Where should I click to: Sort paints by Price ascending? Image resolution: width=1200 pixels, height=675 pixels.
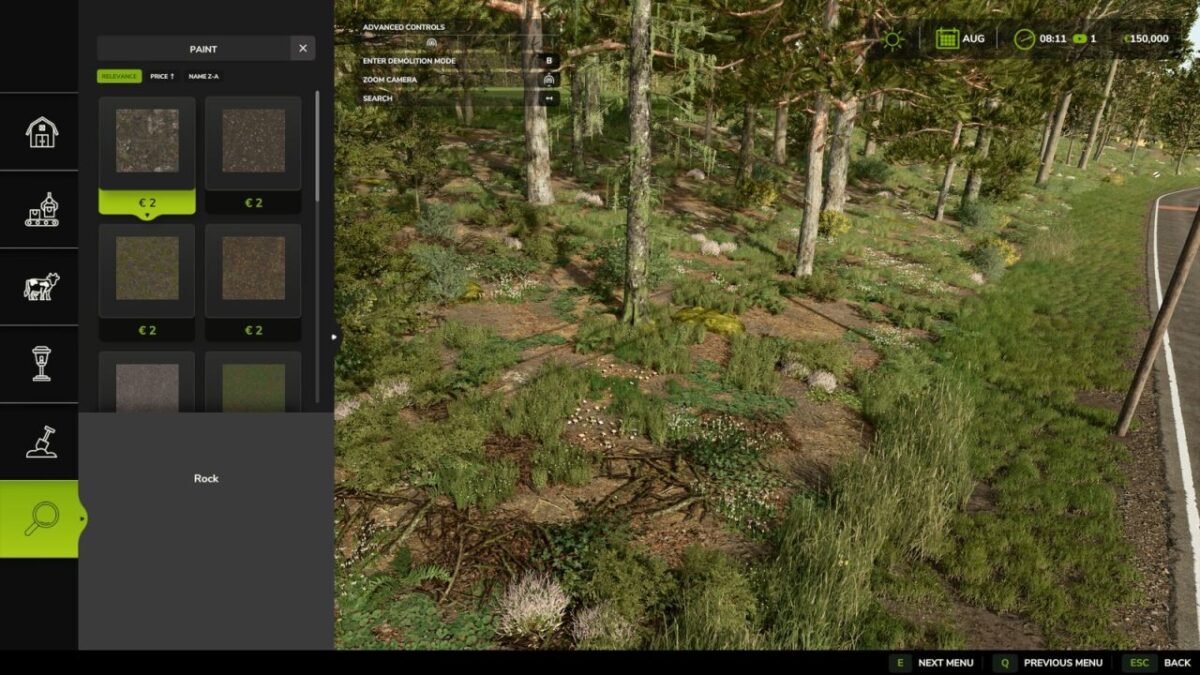click(x=161, y=74)
